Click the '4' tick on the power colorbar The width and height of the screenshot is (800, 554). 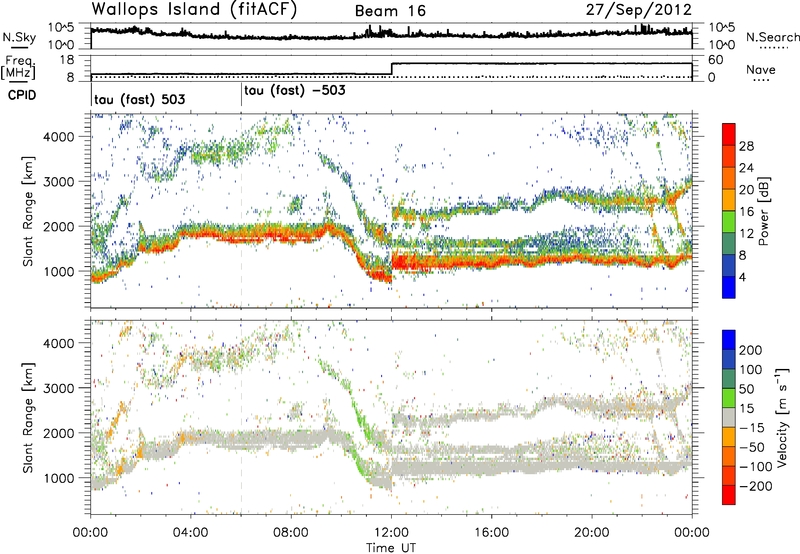742,277
